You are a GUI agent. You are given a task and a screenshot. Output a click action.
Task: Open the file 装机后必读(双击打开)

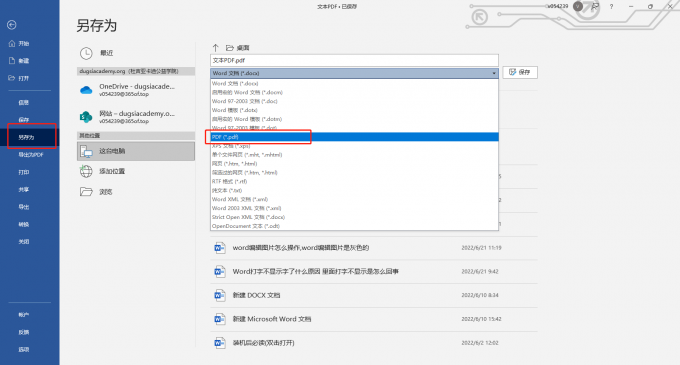pos(374,343)
